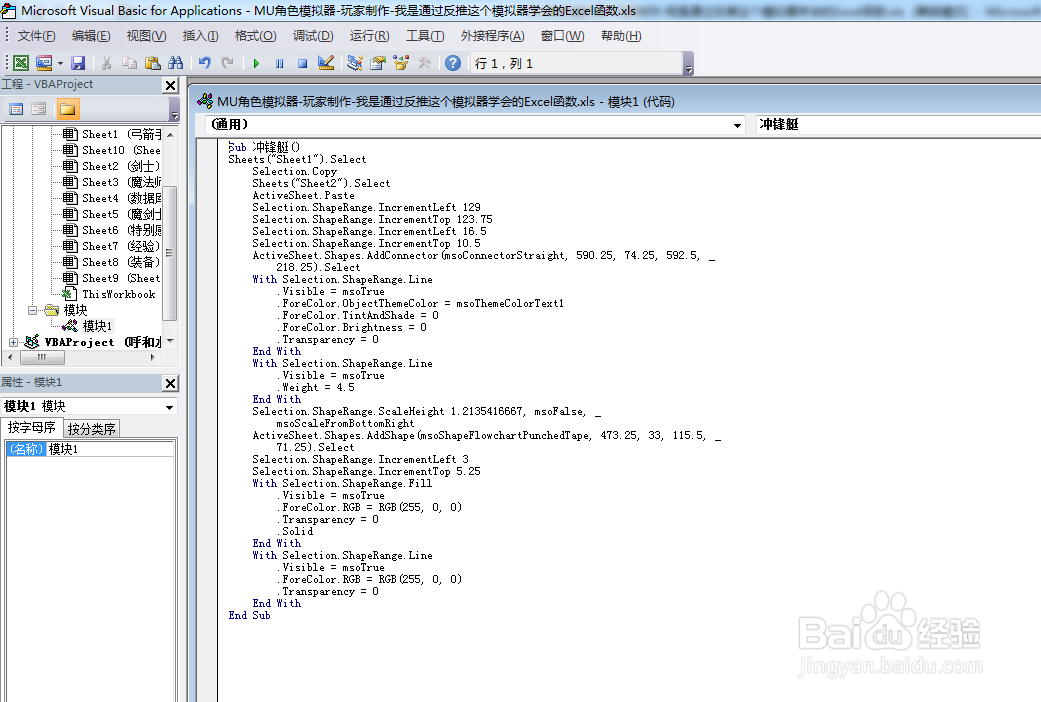The height and width of the screenshot is (702, 1041).
Task: Click the Cut scissors icon
Action: (x=106, y=63)
